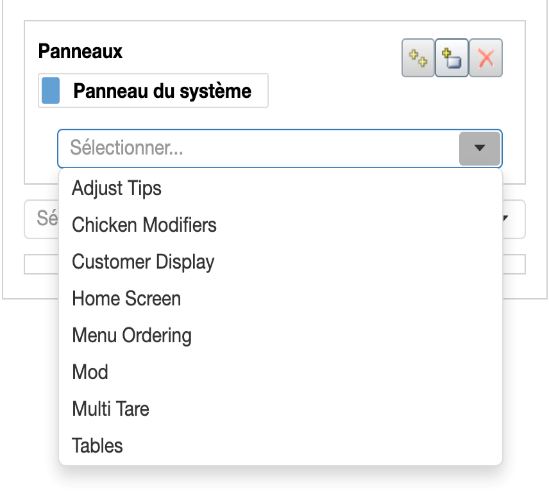Click the add new panel icon
This screenshot has width=549, height=496.
pos(452,58)
